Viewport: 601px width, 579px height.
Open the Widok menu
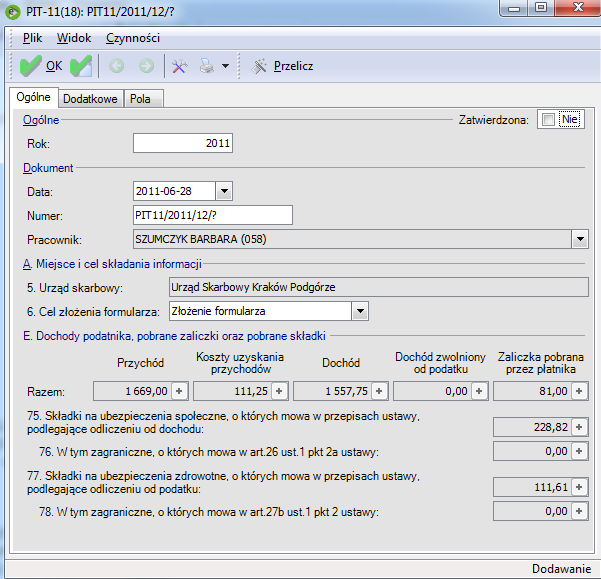[74, 38]
